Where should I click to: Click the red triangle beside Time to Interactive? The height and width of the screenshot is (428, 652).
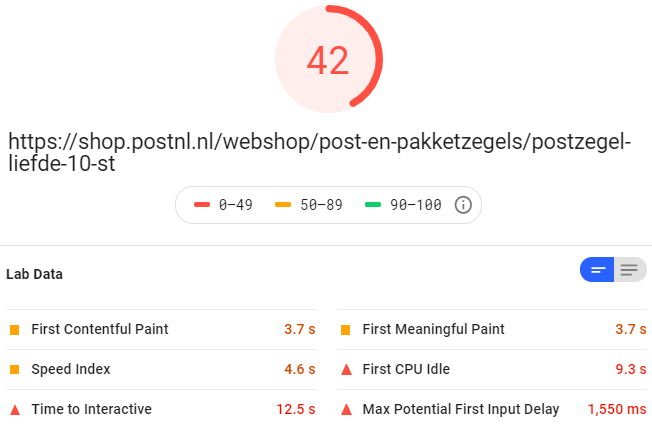click(x=15, y=410)
